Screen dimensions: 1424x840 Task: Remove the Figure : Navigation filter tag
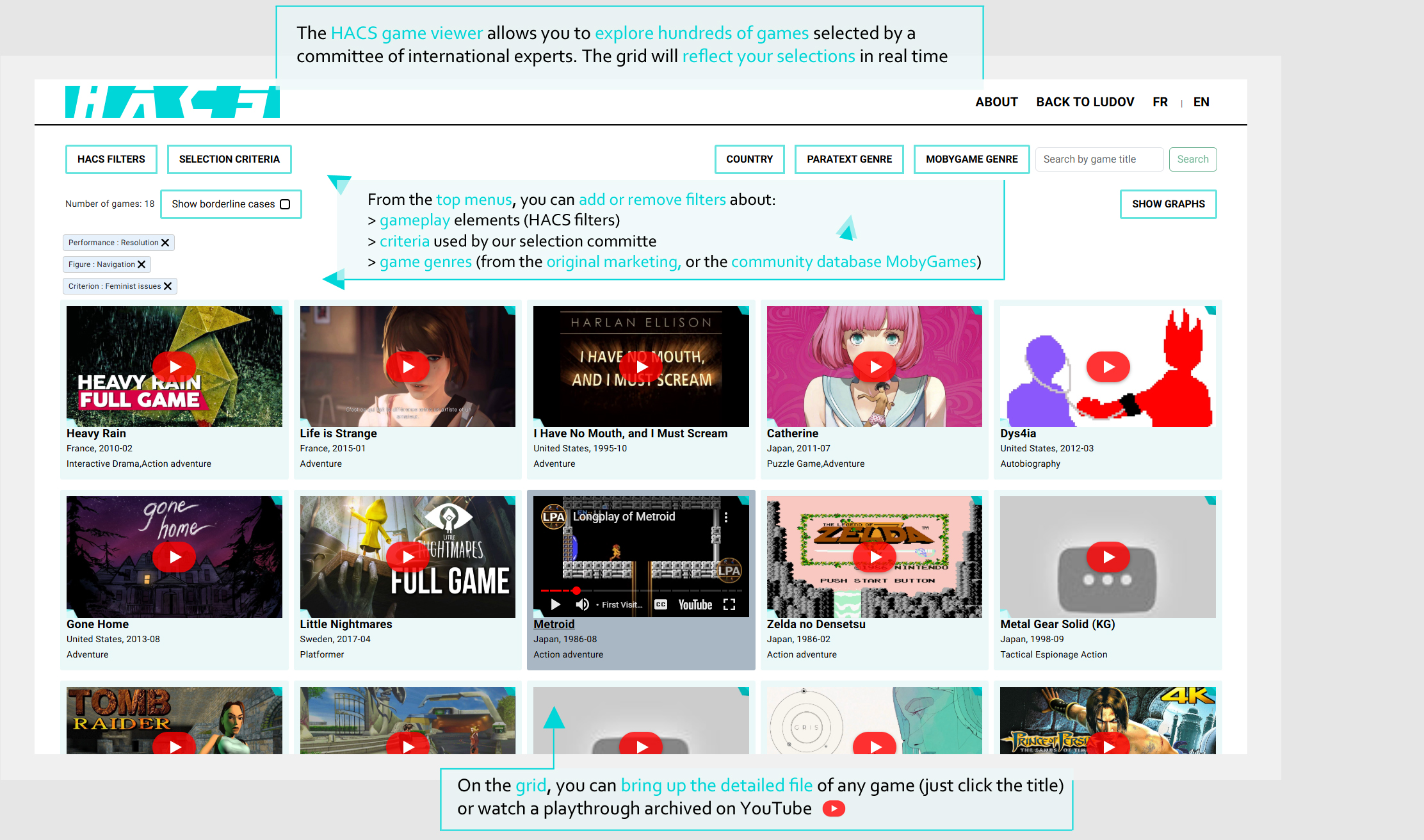click(142, 264)
